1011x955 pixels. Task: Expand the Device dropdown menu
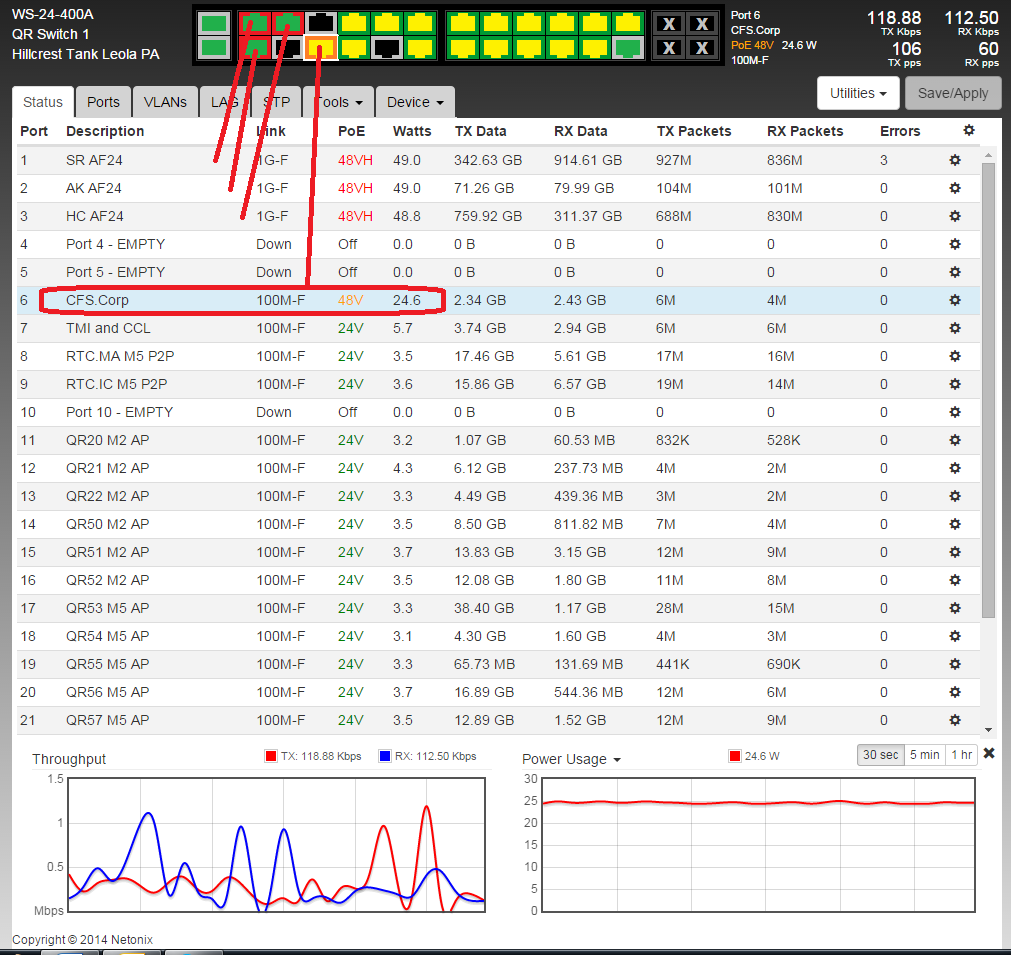pyautogui.click(x=415, y=102)
